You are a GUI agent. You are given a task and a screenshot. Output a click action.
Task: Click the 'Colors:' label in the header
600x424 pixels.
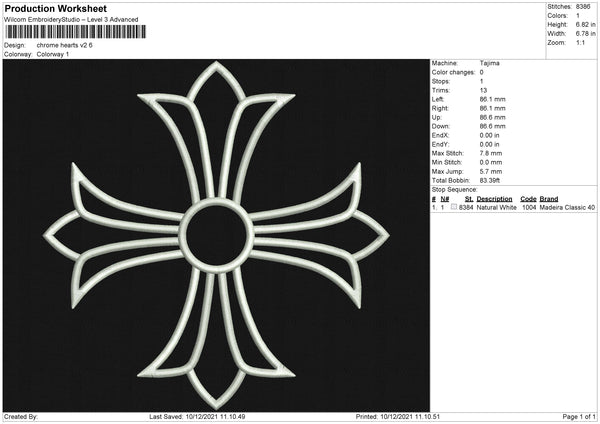click(557, 16)
